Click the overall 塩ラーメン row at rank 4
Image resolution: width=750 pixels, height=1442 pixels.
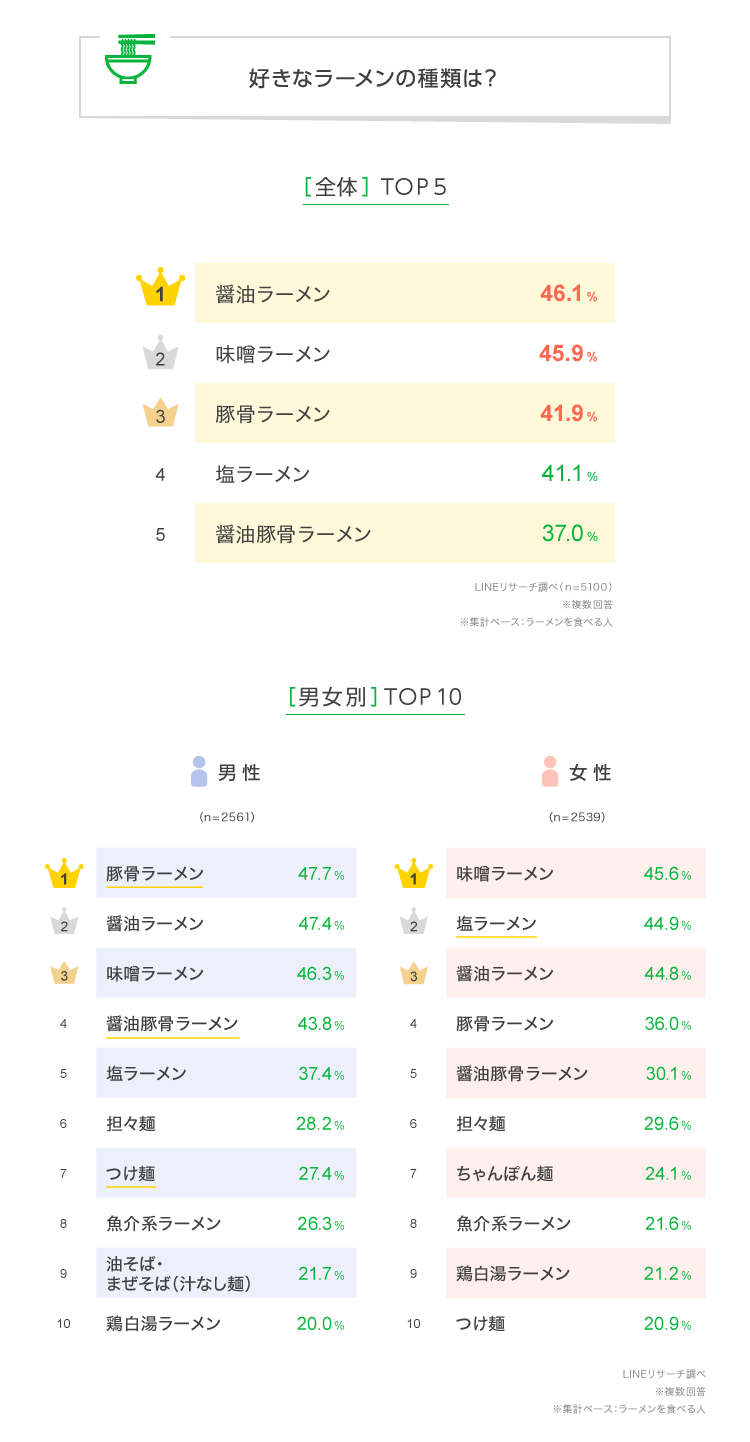pyautogui.click(x=404, y=474)
